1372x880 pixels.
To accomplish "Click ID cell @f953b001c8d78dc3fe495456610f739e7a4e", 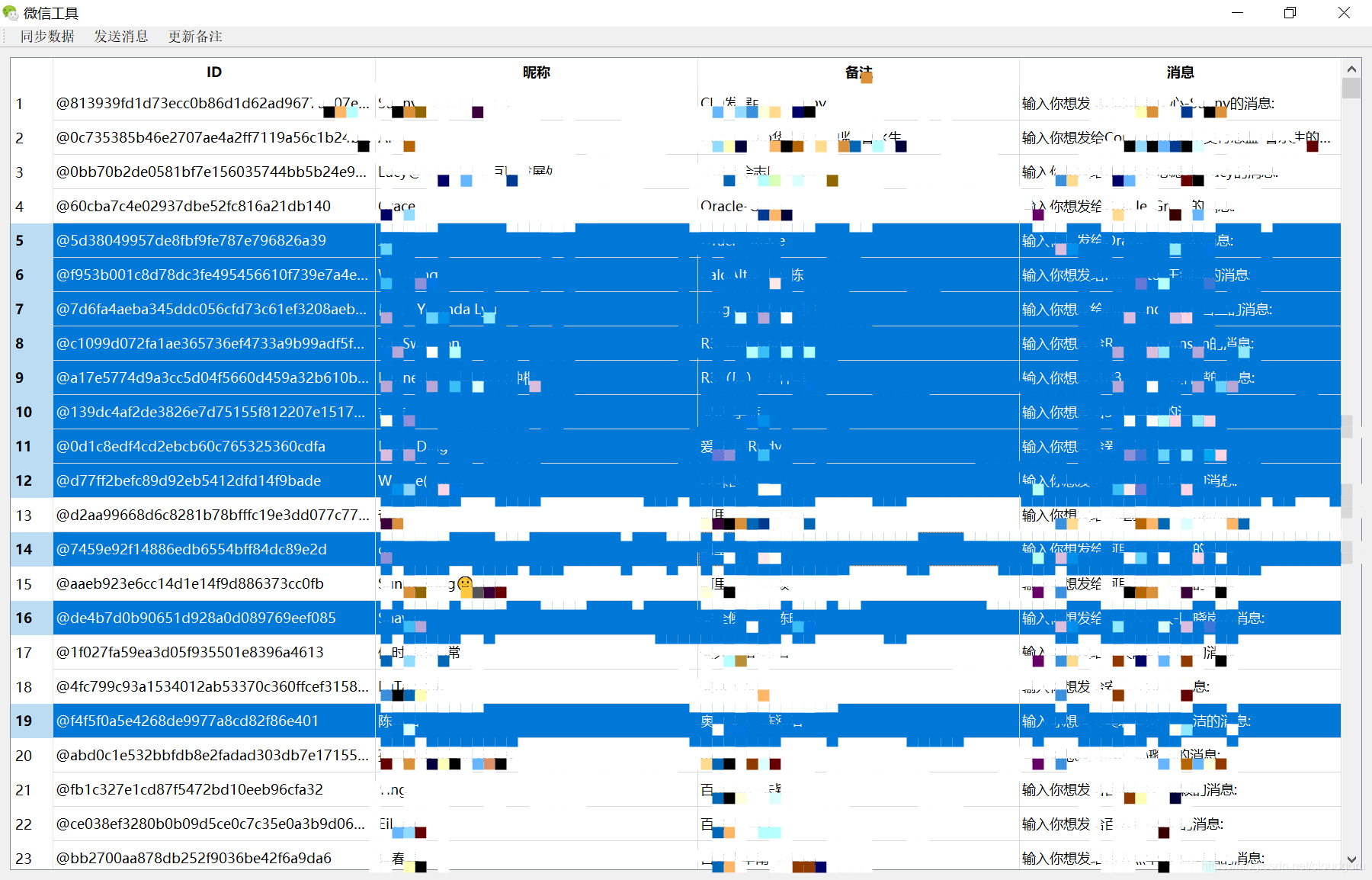I will click(214, 275).
